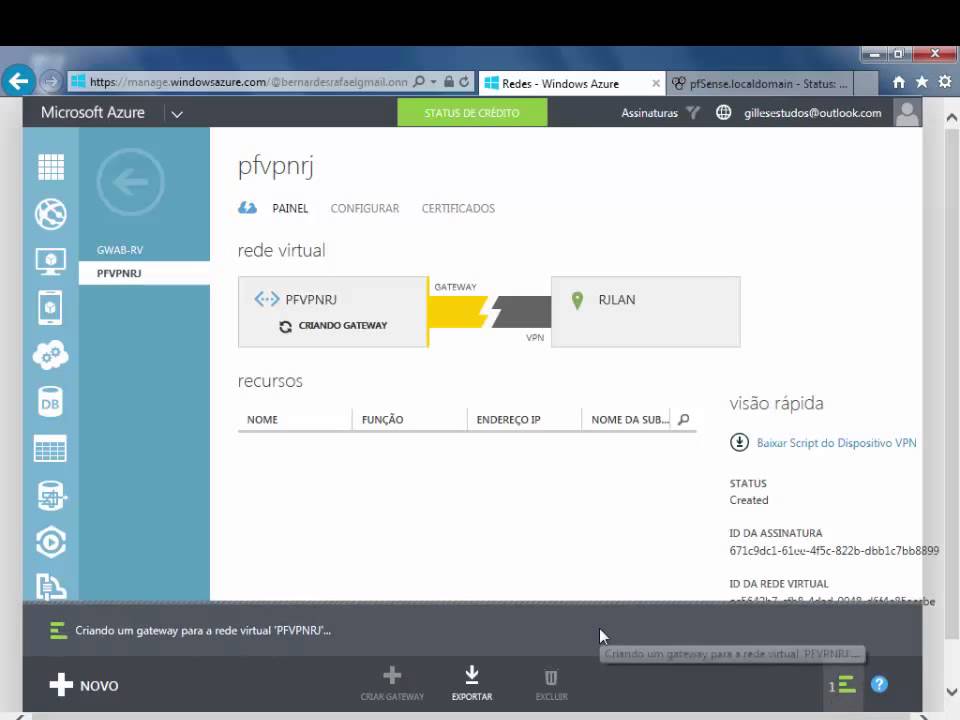The width and height of the screenshot is (960, 720).
Task: Close the Redes - Windows Azure tab
Action: 656,83
